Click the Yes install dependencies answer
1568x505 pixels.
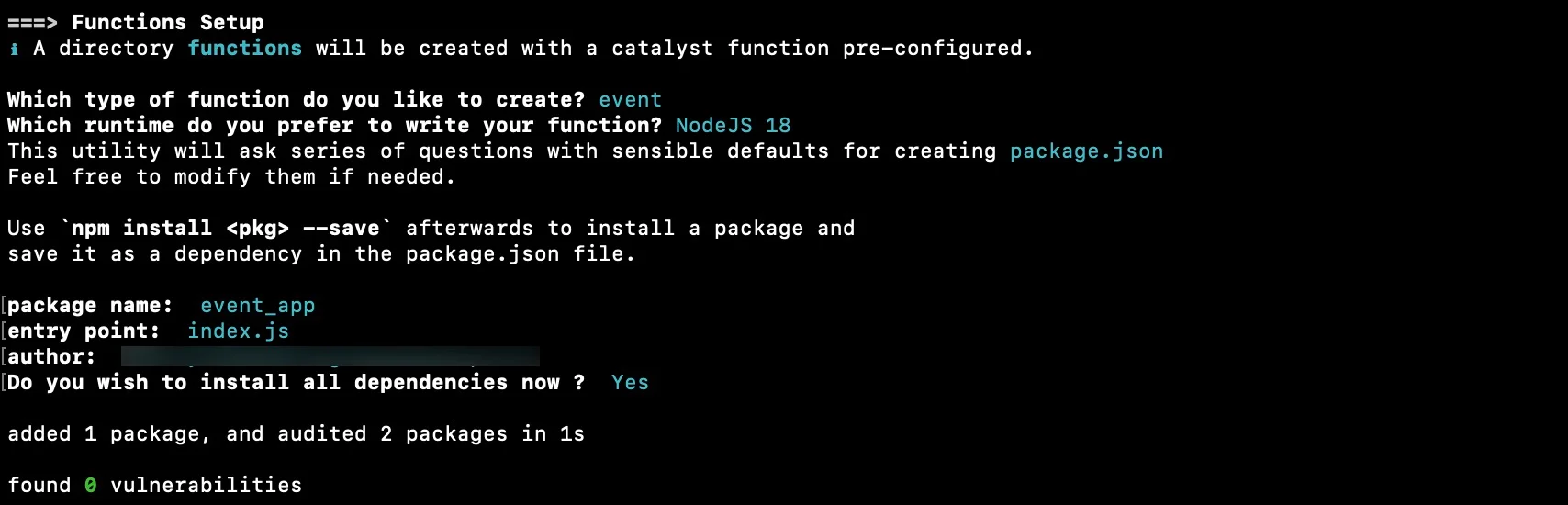tap(630, 383)
